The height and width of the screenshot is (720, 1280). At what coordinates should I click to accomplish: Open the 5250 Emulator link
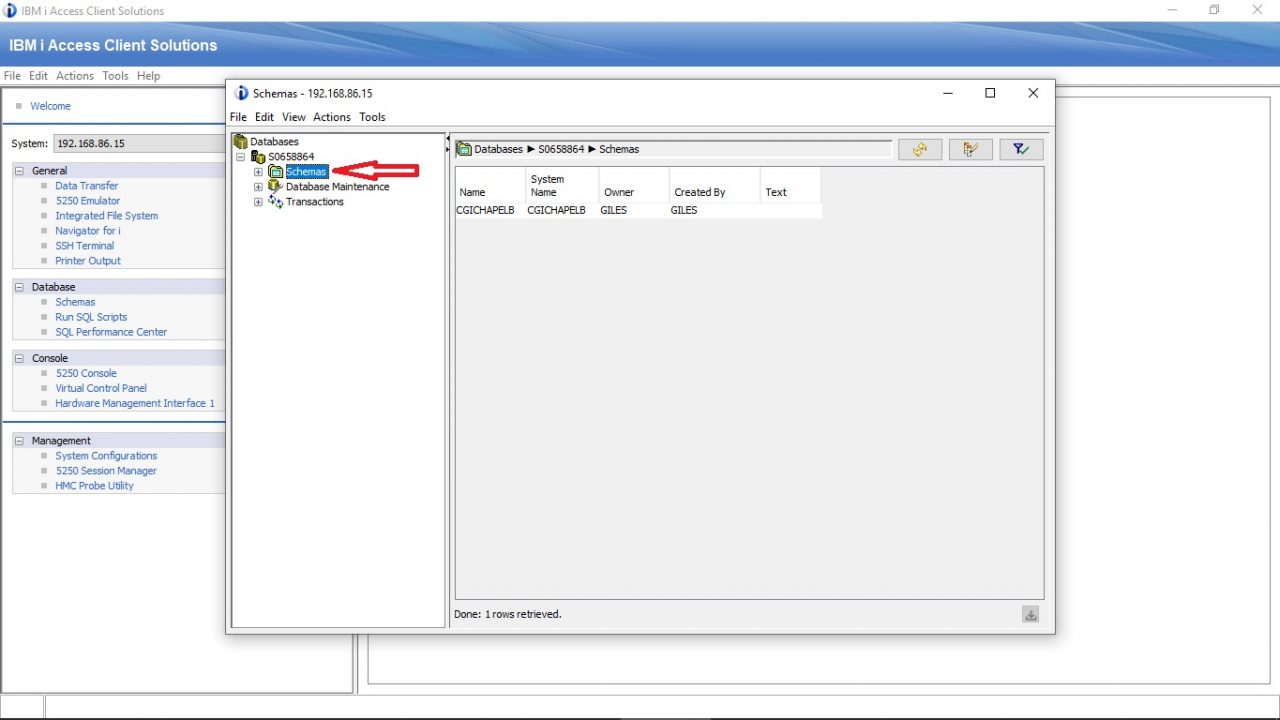coord(87,201)
